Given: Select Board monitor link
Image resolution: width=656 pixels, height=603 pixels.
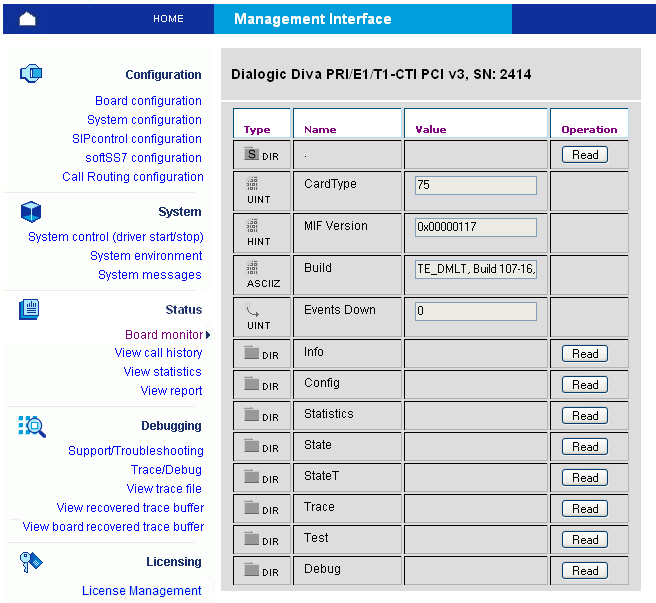Looking at the screenshot, I should (164, 335).
